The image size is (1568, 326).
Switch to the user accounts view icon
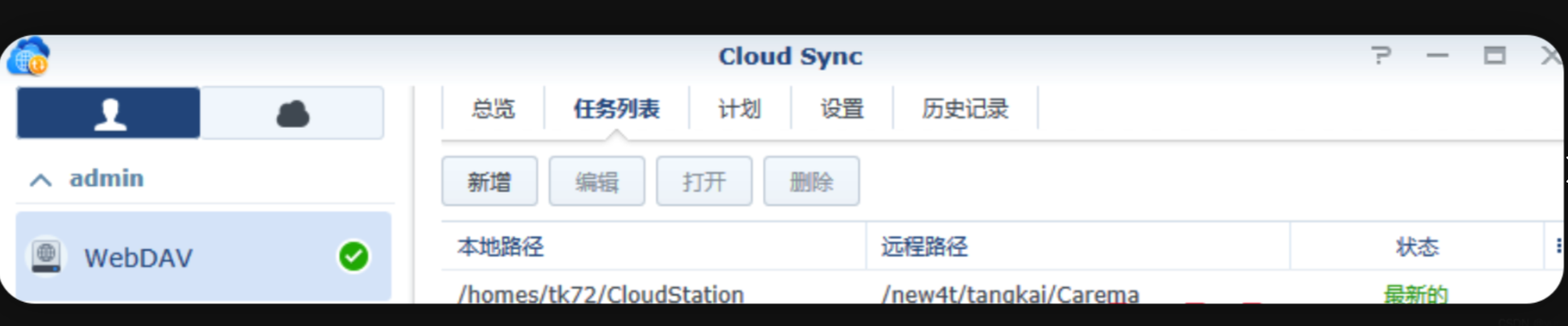(x=109, y=113)
